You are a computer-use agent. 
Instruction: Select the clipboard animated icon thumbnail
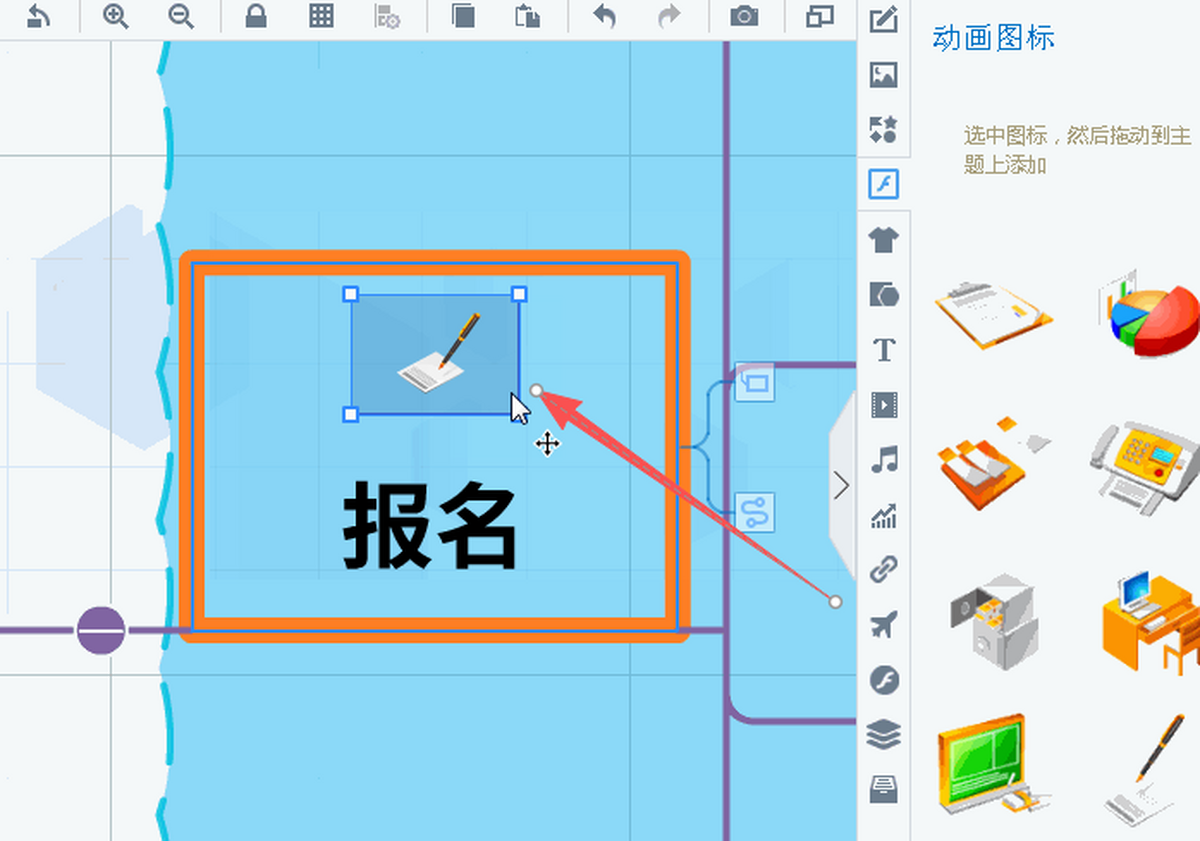tap(993, 313)
